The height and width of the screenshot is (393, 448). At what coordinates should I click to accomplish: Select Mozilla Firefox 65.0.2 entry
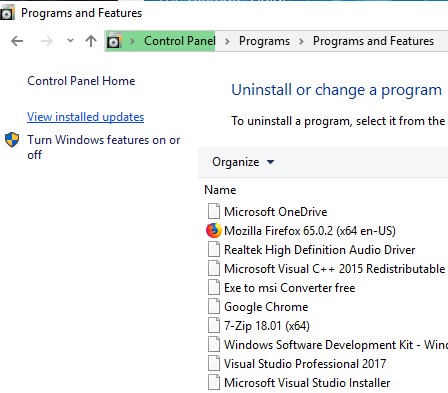(310, 231)
